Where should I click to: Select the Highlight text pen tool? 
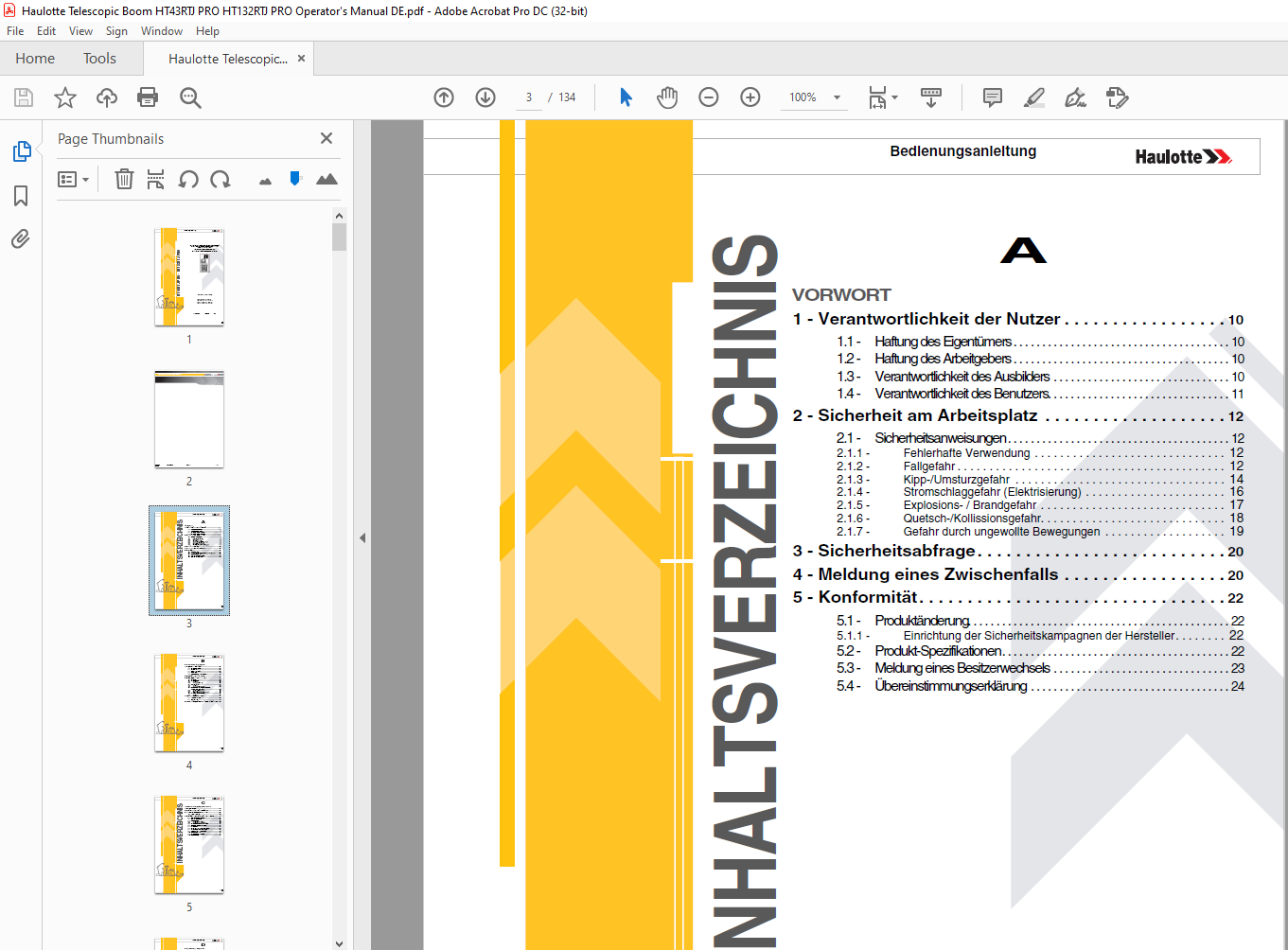click(1034, 97)
